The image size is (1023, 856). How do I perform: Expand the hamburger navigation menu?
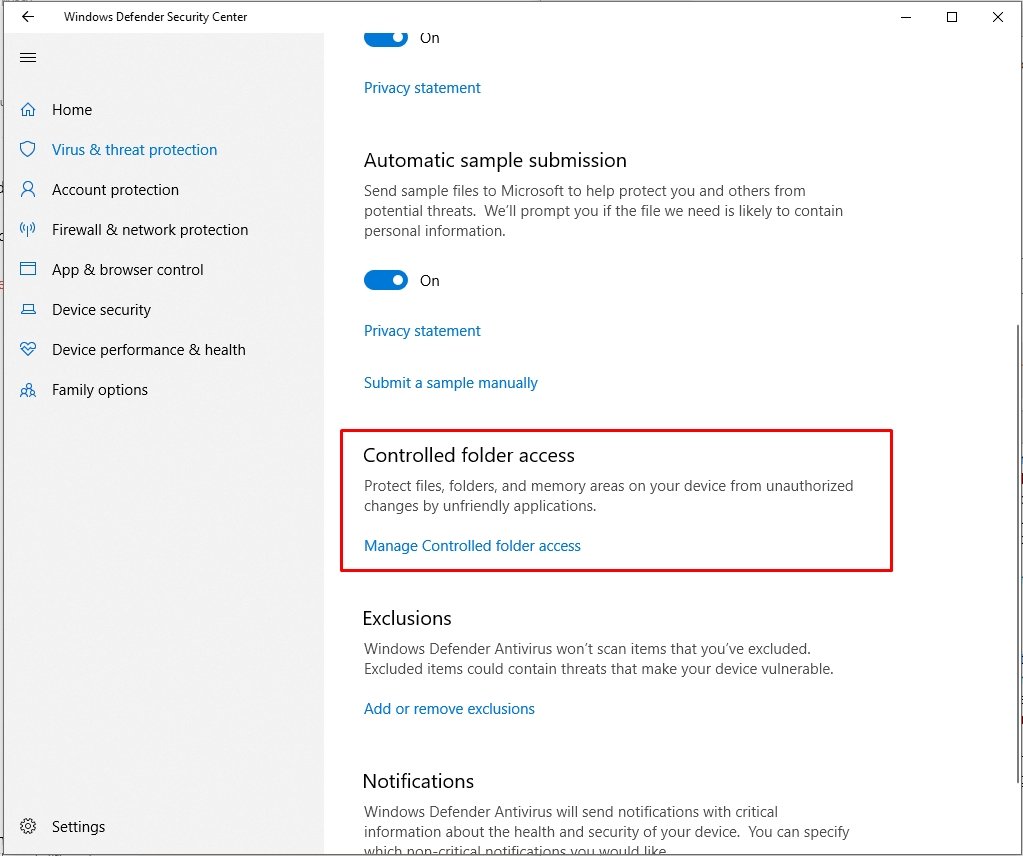point(28,58)
